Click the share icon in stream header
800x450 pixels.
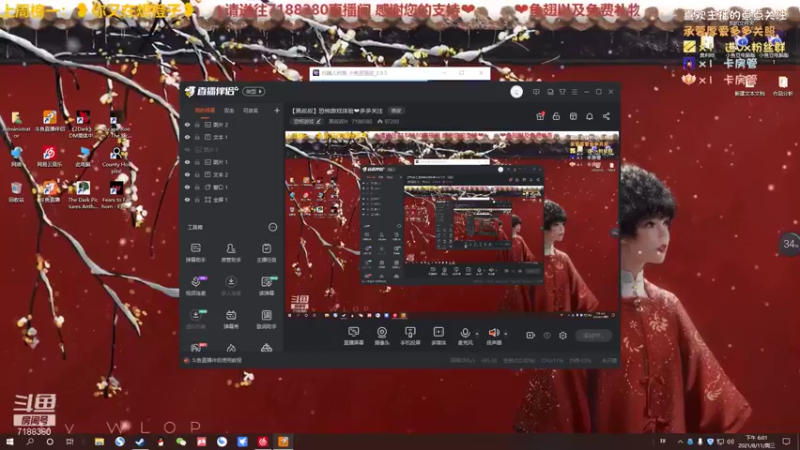click(x=606, y=116)
